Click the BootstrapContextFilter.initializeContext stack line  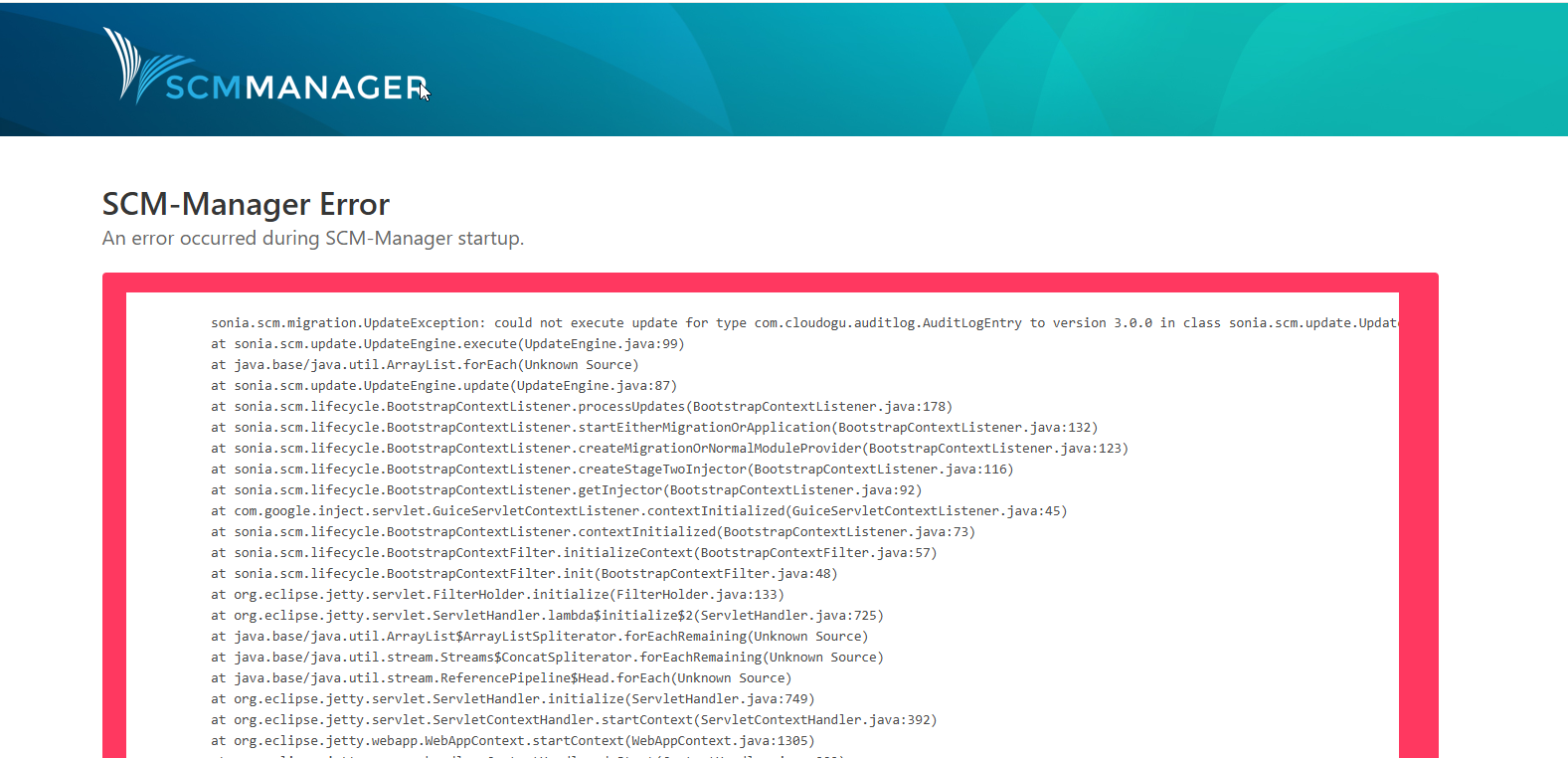(574, 553)
